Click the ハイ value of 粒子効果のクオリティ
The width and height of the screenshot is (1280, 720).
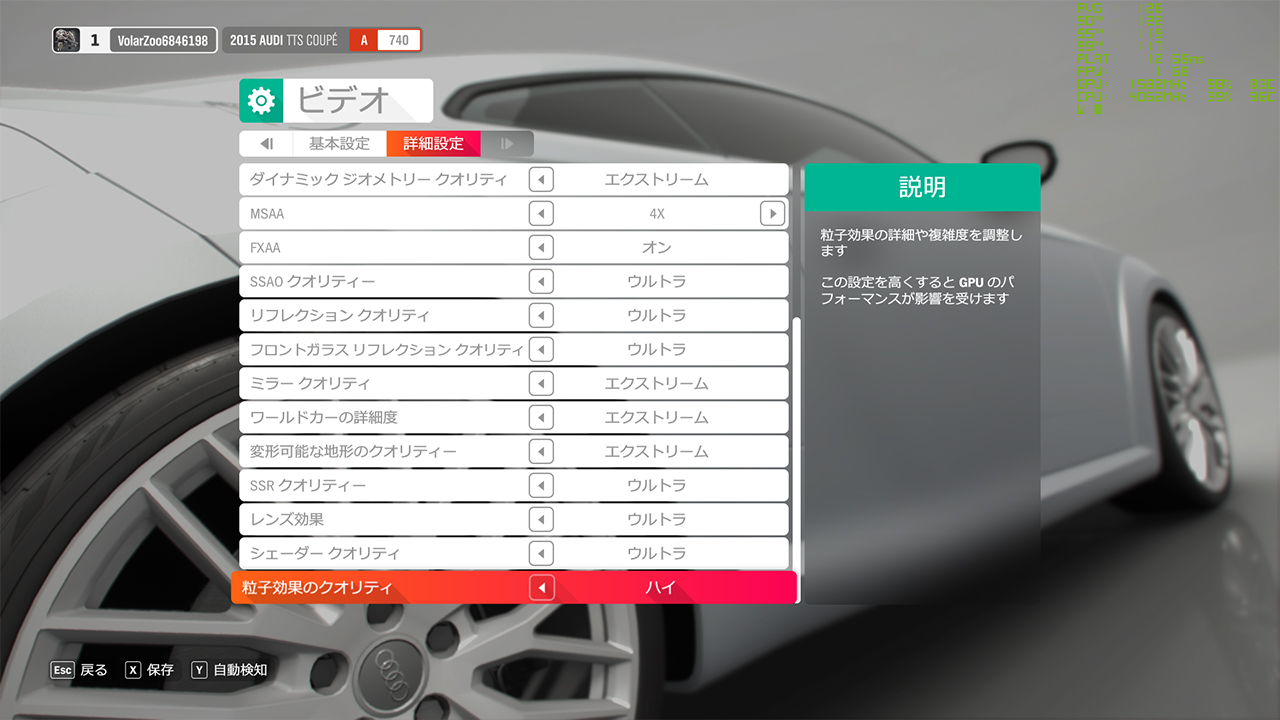[660, 588]
